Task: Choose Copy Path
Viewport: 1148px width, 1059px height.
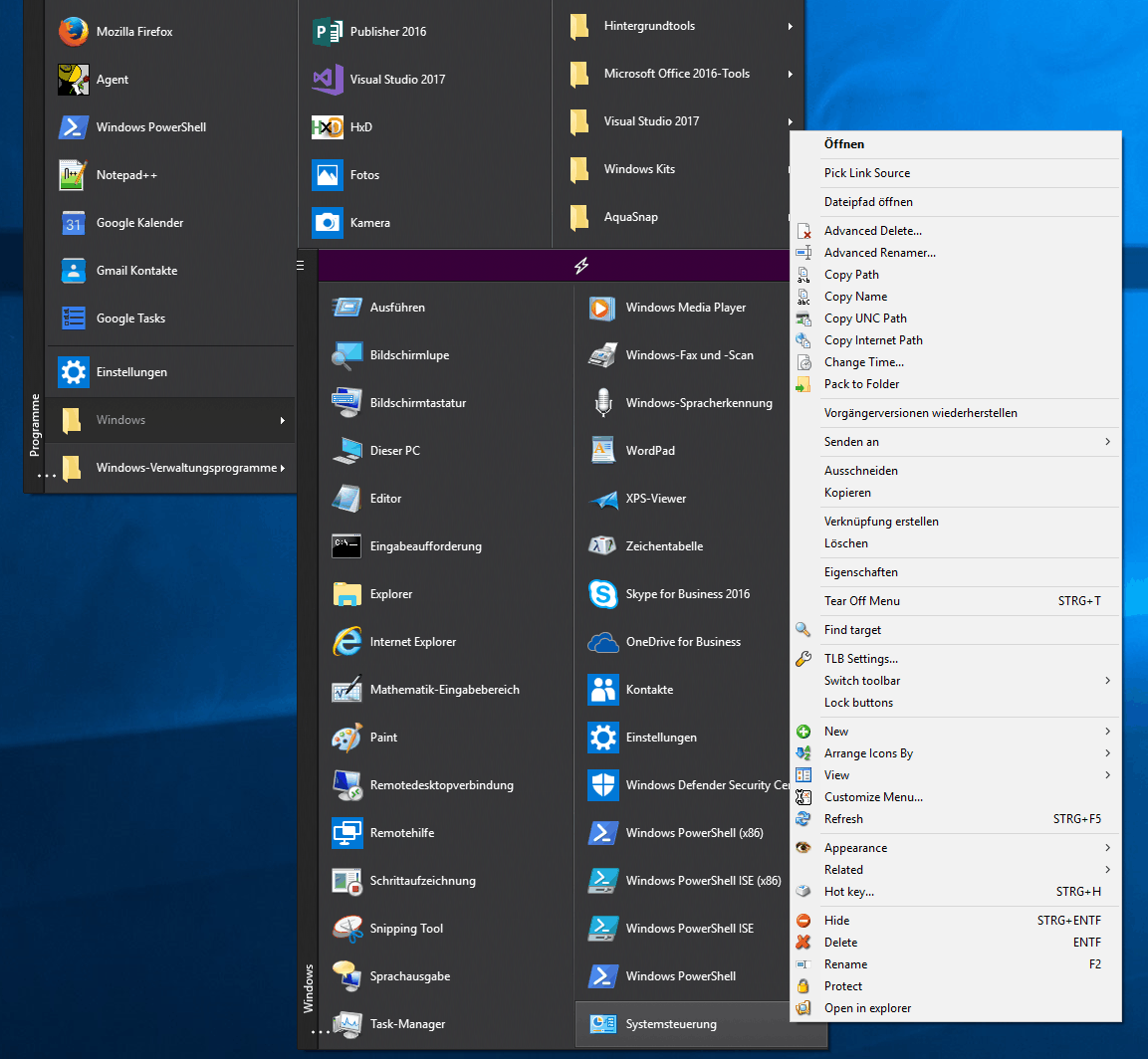Action: [x=956, y=275]
